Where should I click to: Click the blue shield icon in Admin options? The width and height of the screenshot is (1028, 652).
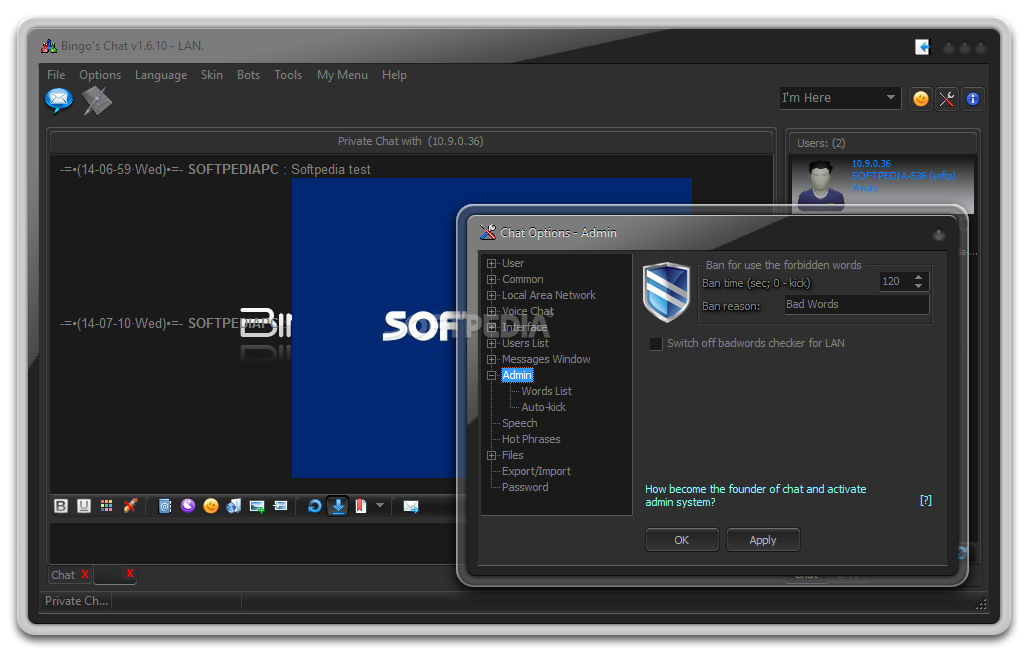(666, 292)
